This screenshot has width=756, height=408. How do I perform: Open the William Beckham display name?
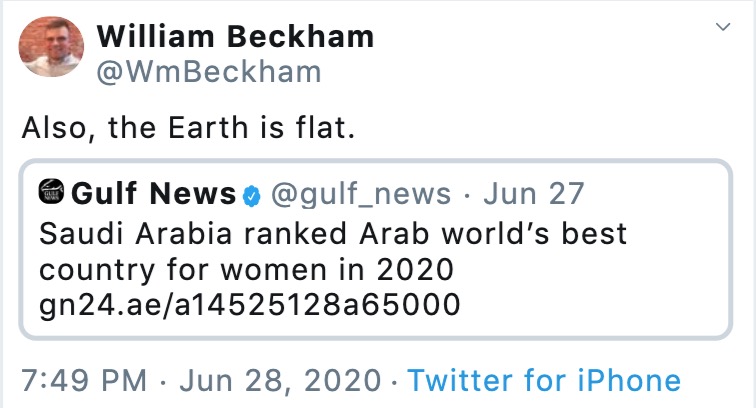coord(235,37)
